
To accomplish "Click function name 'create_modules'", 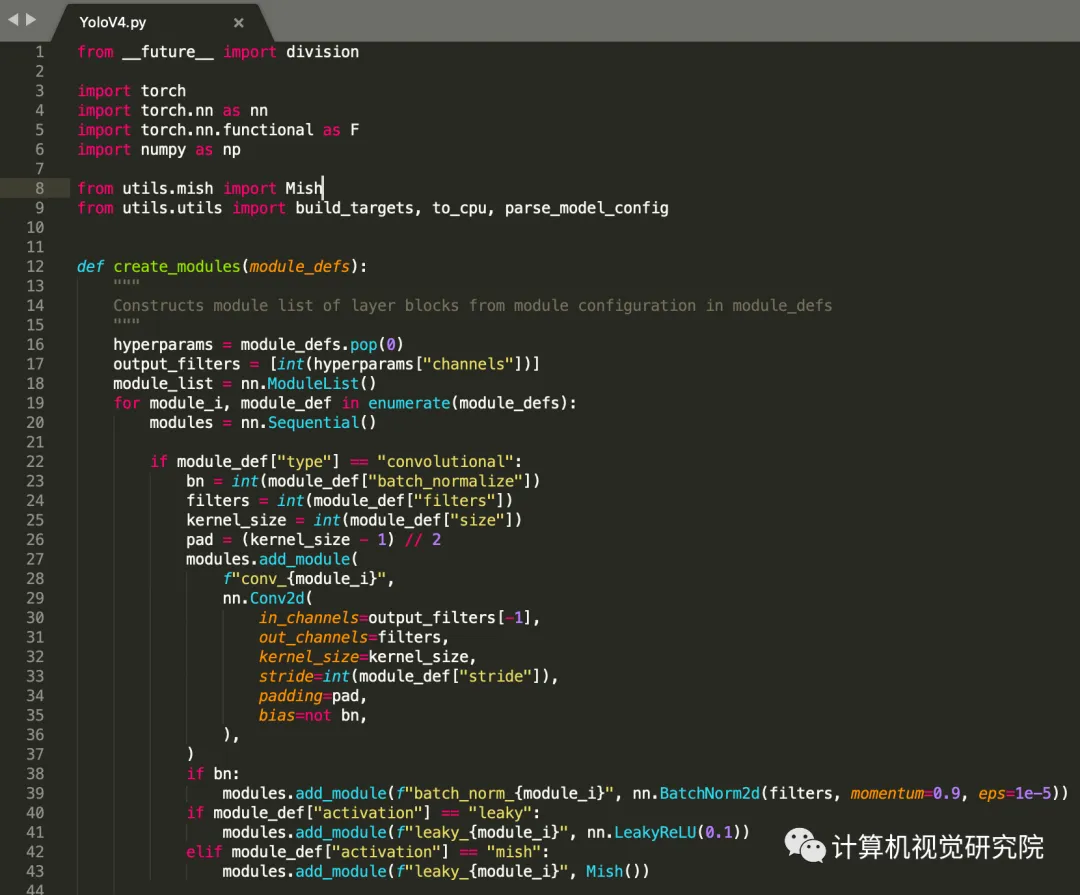I will click(177, 266).
